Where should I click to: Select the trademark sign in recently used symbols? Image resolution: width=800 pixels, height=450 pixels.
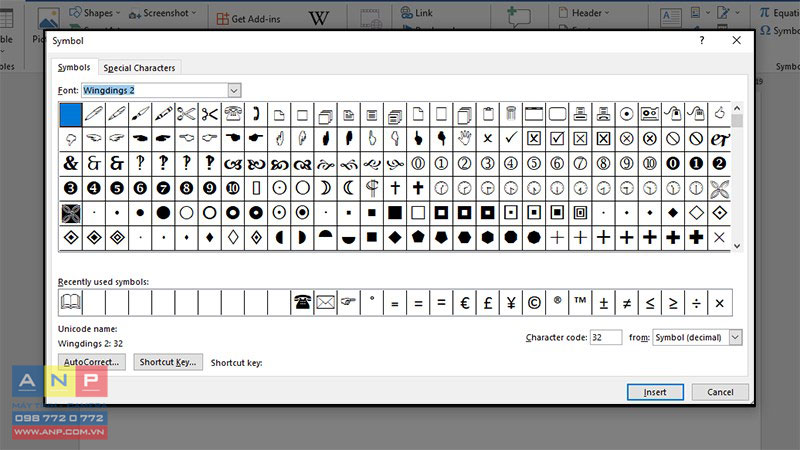pyautogui.click(x=580, y=303)
